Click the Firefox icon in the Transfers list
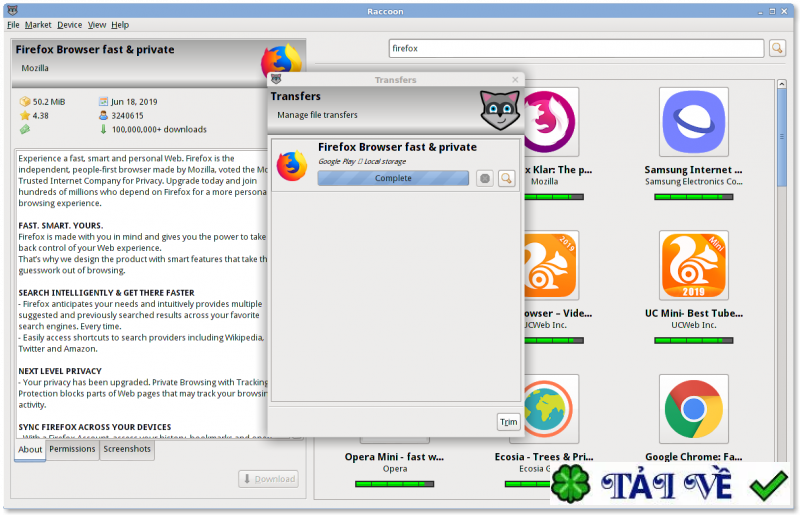The width and height of the screenshot is (800, 515). point(292,165)
